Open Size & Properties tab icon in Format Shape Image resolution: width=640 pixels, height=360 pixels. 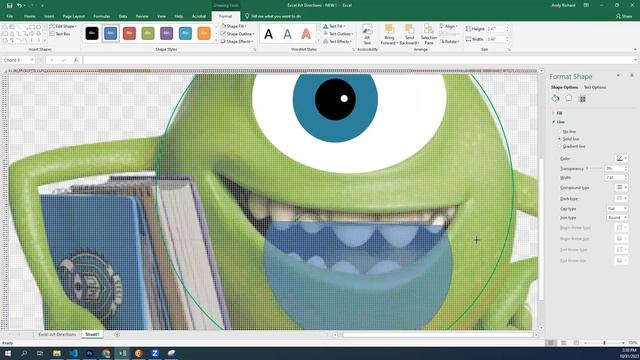(582, 98)
